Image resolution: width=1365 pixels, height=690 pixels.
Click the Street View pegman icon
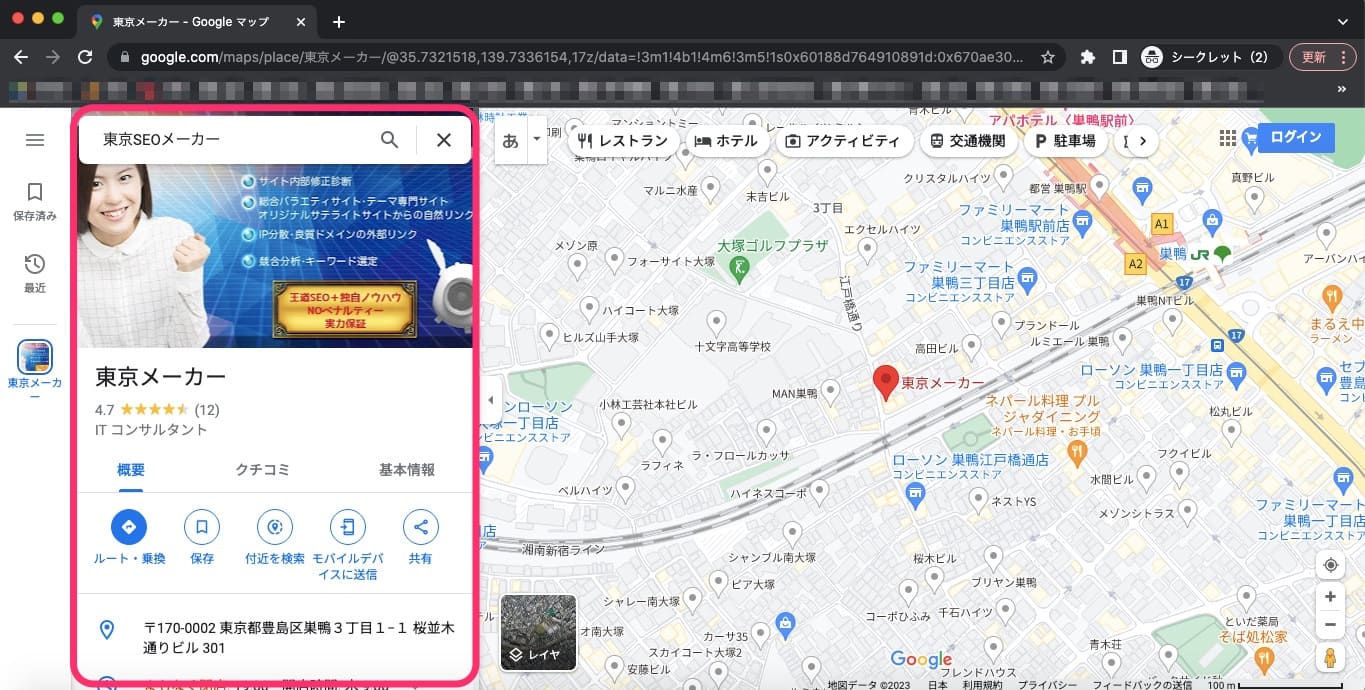coord(1330,658)
